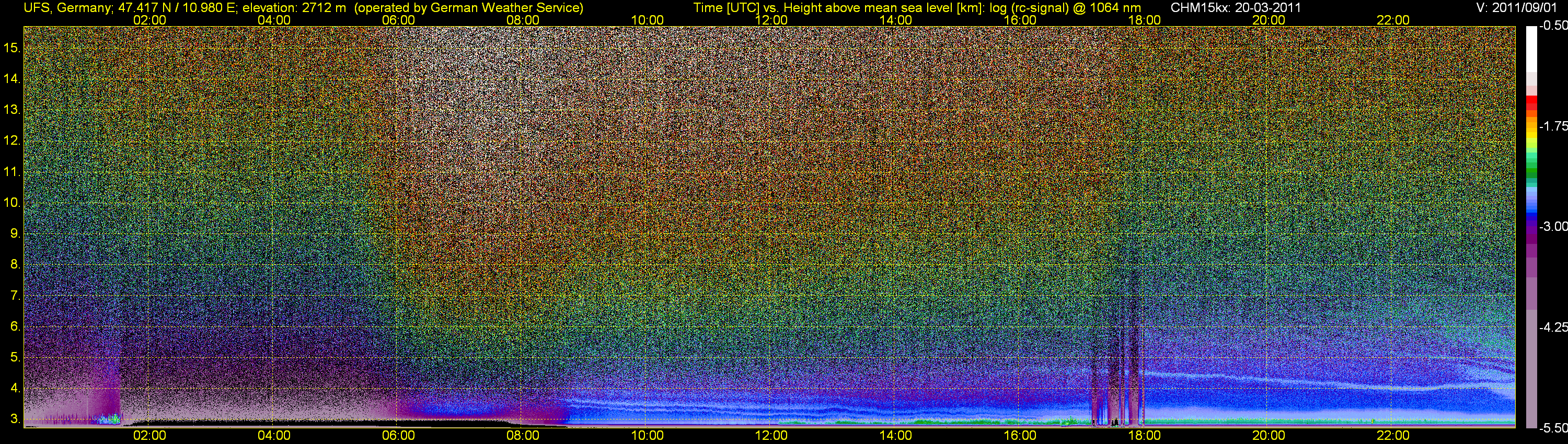The height and width of the screenshot is (444, 1568).
Task: Click the "04:00" label on the top time axis
Action: (x=274, y=20)
